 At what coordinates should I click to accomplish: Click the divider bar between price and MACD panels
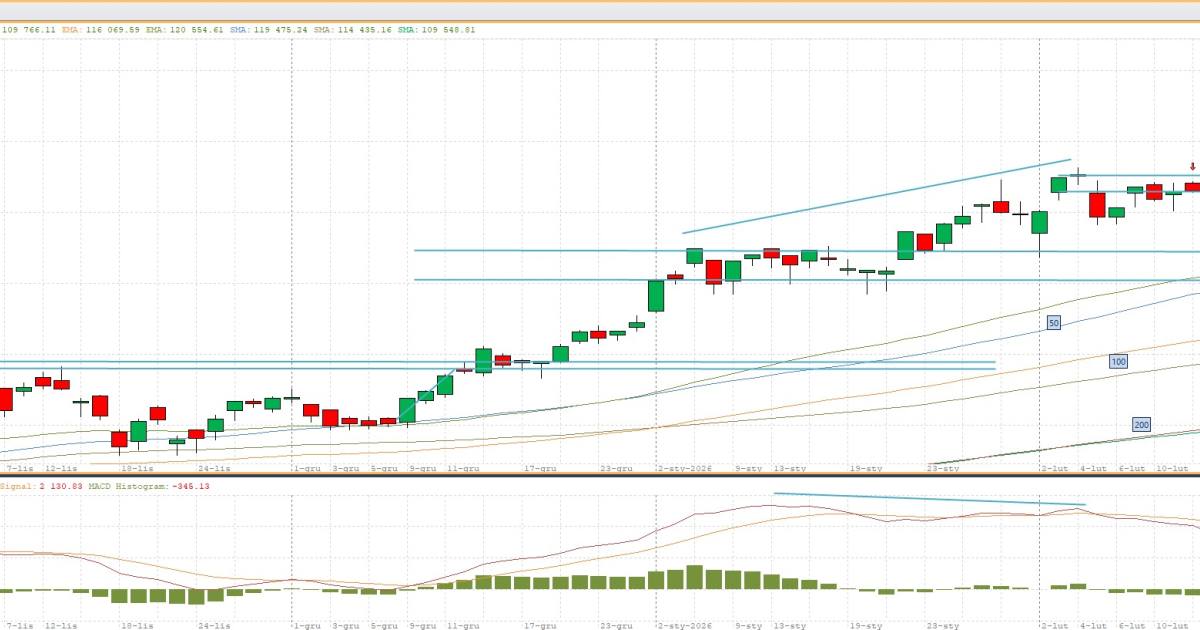click(600, 476)
